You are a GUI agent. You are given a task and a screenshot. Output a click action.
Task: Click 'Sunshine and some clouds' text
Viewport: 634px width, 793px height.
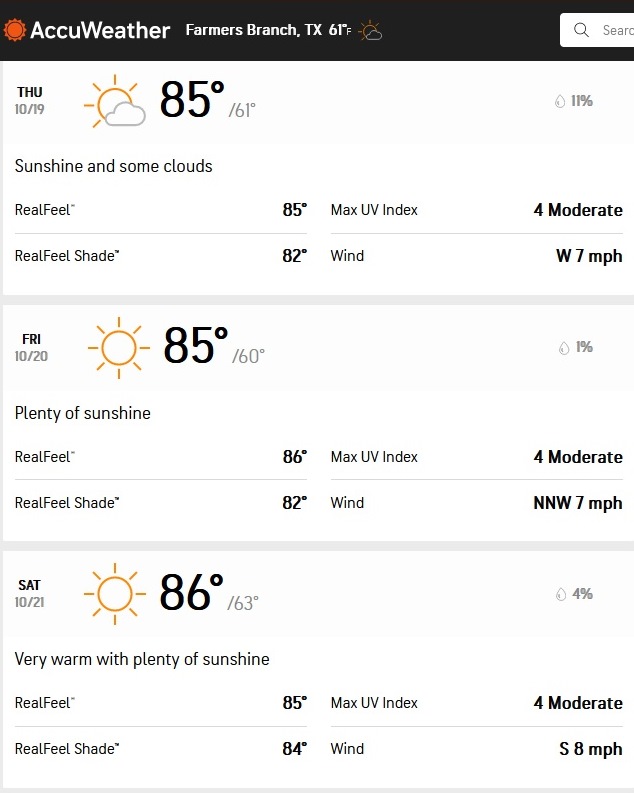click(x=113, y=166)
